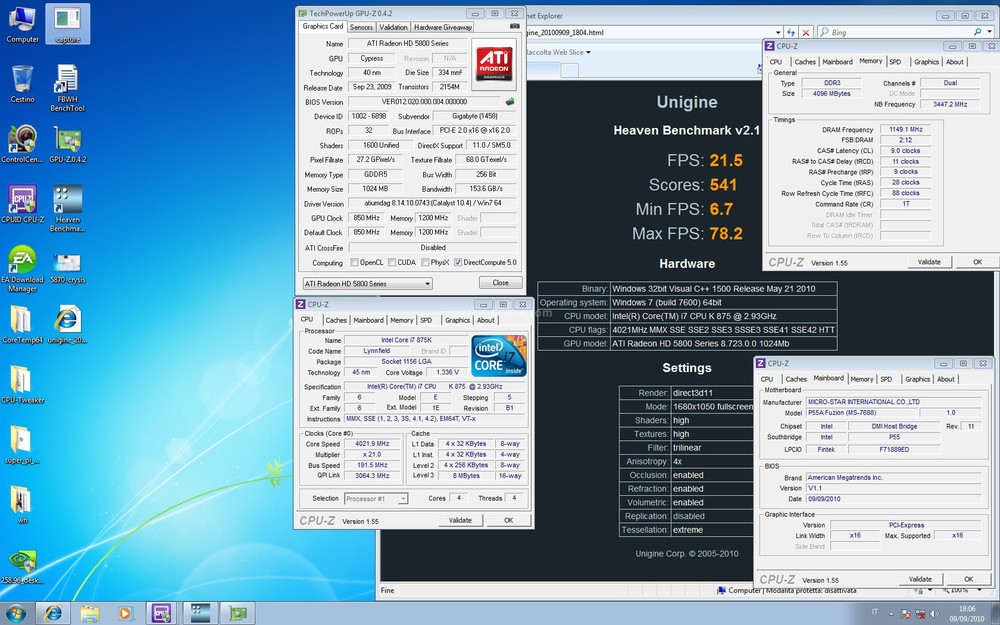Open the taskbar clock showing 18:06

967,614
